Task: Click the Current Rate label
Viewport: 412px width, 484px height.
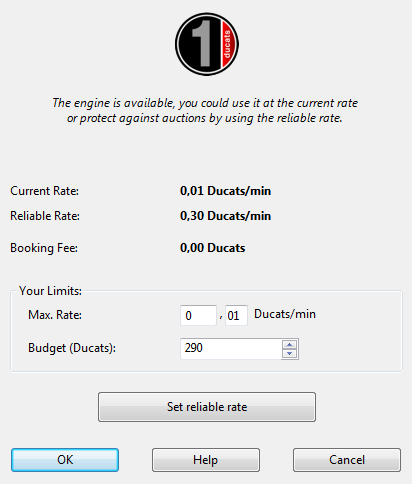Action: tap(44, 191)
